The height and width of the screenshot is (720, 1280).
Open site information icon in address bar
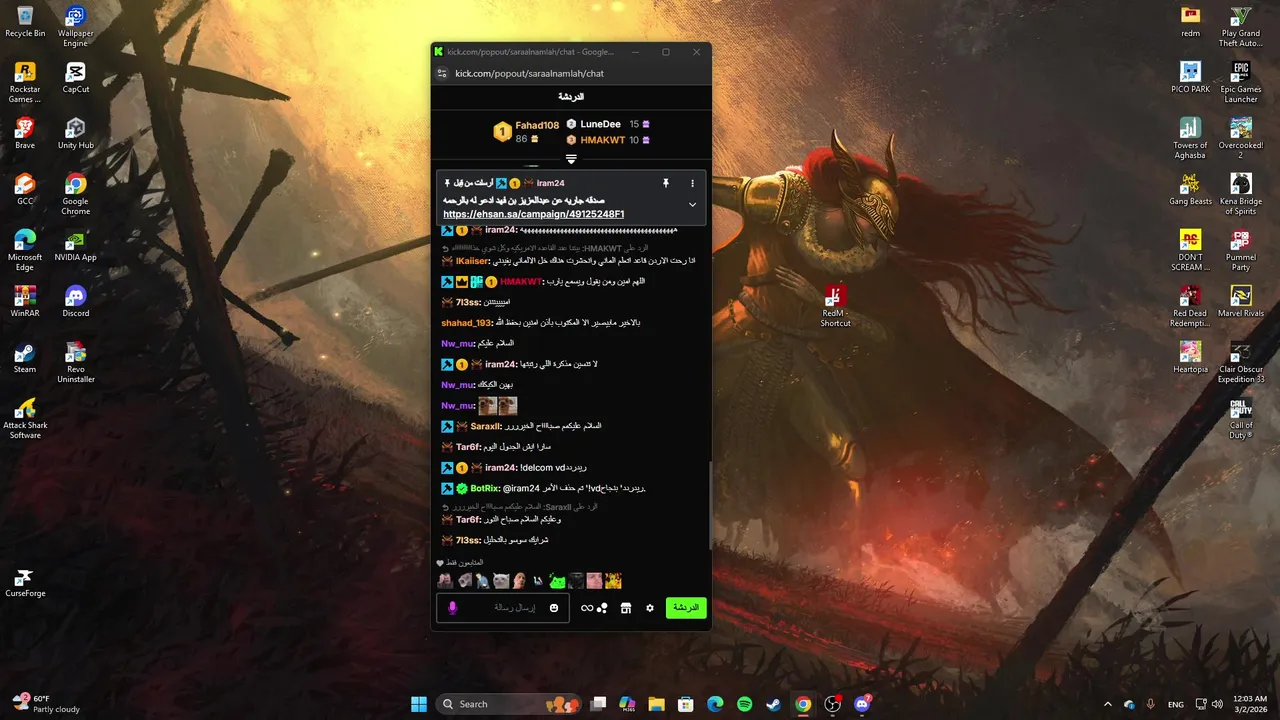443,73
